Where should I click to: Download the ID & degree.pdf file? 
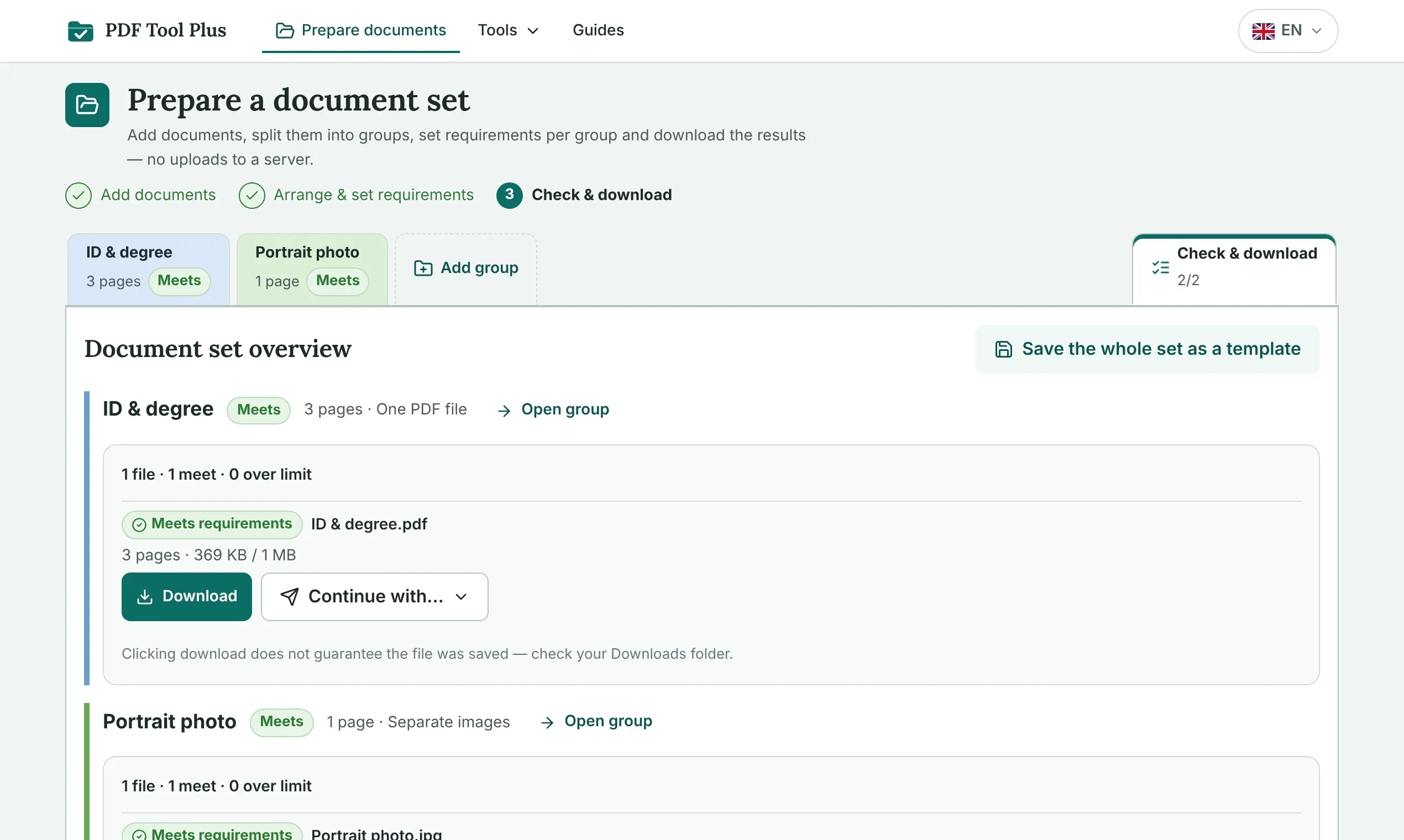(186, 597)
